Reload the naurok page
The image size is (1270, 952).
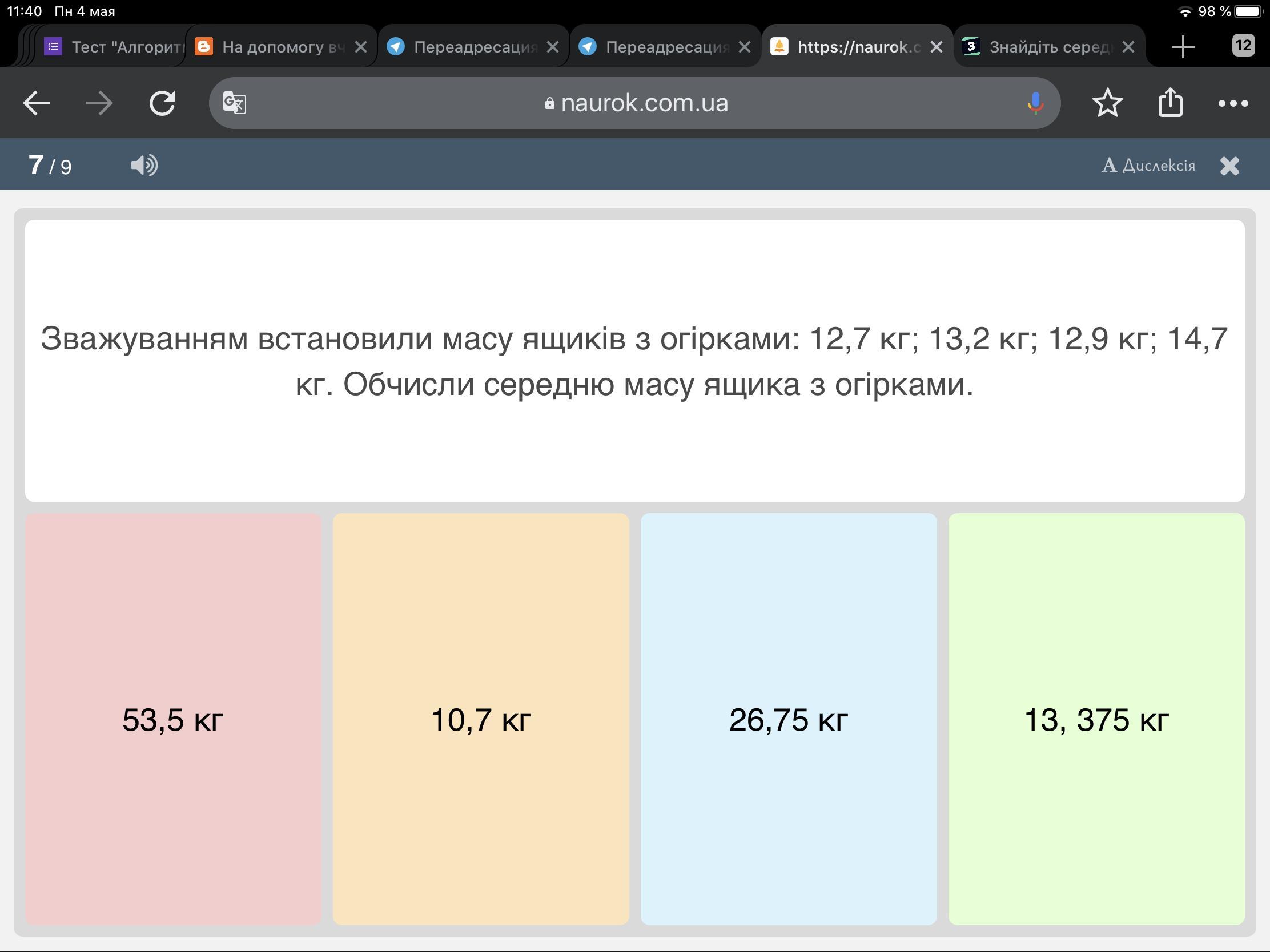point(162,103)
